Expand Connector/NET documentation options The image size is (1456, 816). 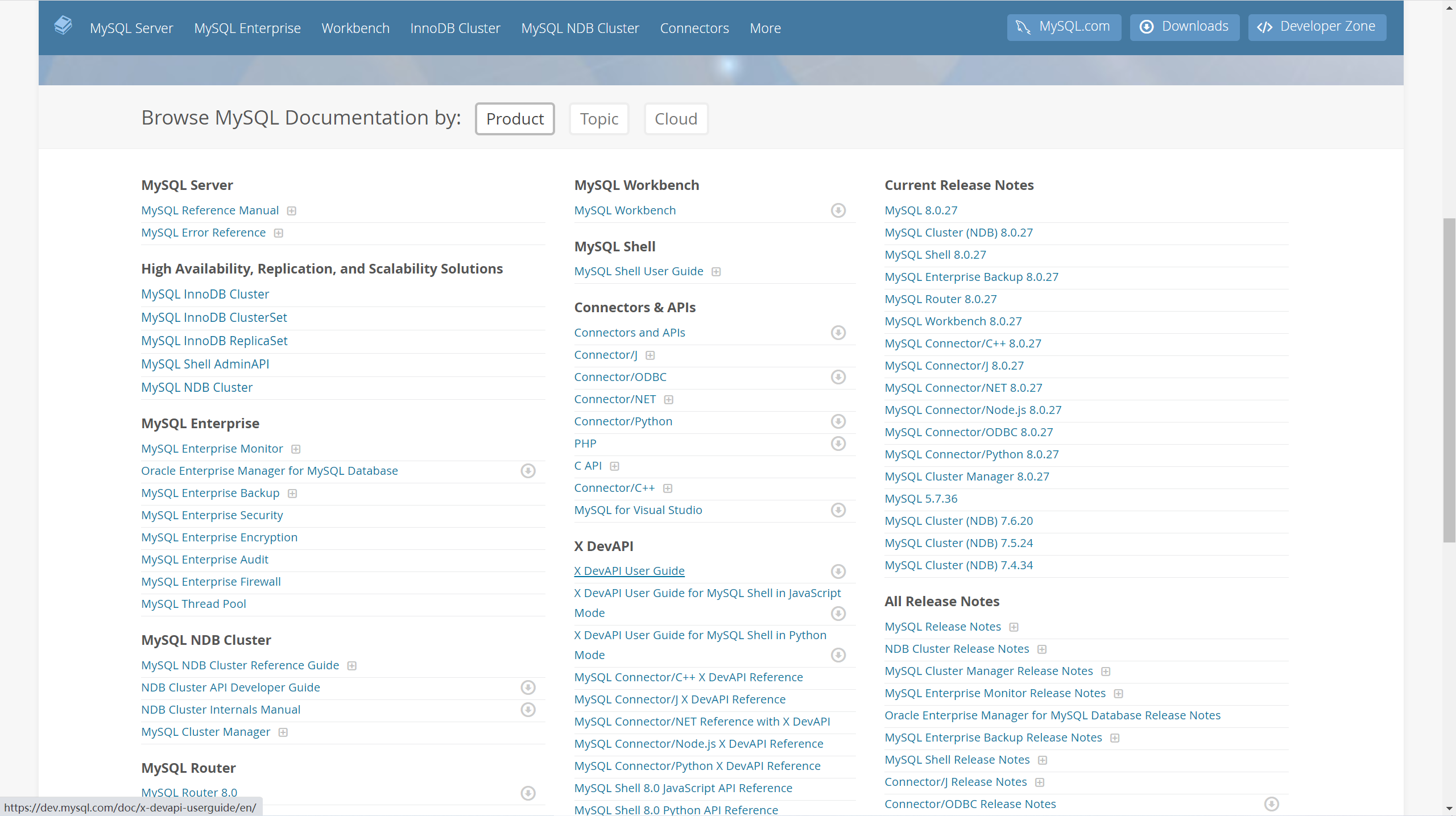669,400
